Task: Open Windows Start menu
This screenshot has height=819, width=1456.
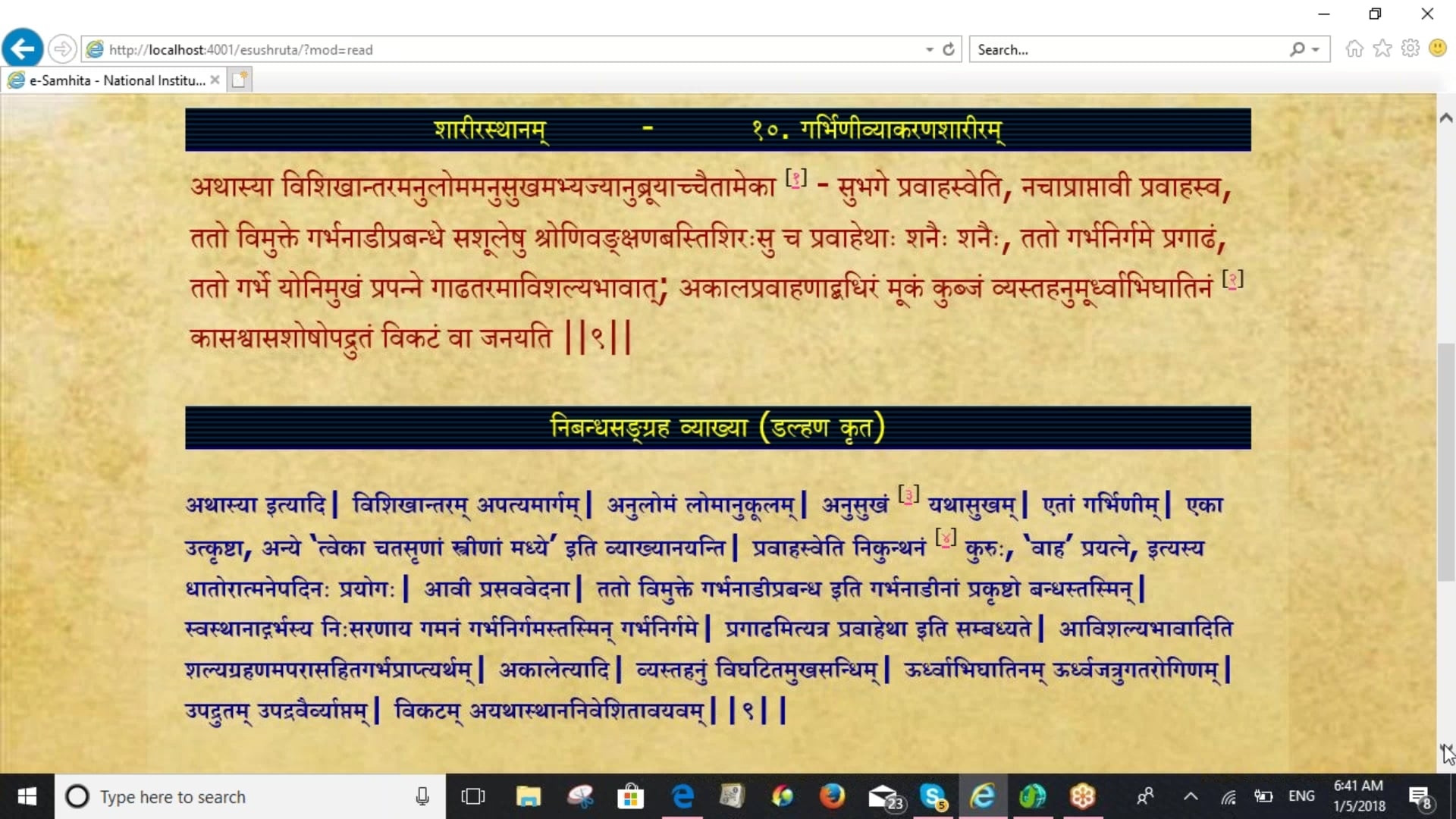Action: pyautogui.click(x=27, y=796)
